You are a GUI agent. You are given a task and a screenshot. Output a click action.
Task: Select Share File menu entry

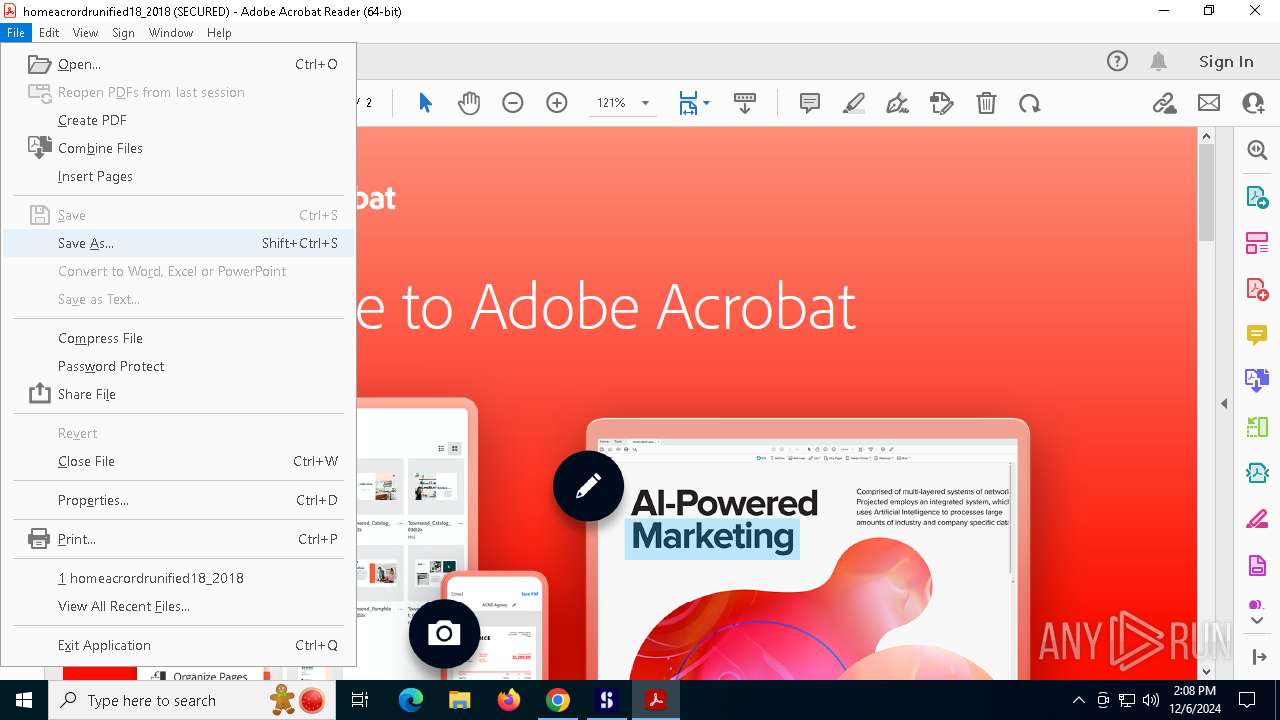pyautogui.click(x=179, y=394)
